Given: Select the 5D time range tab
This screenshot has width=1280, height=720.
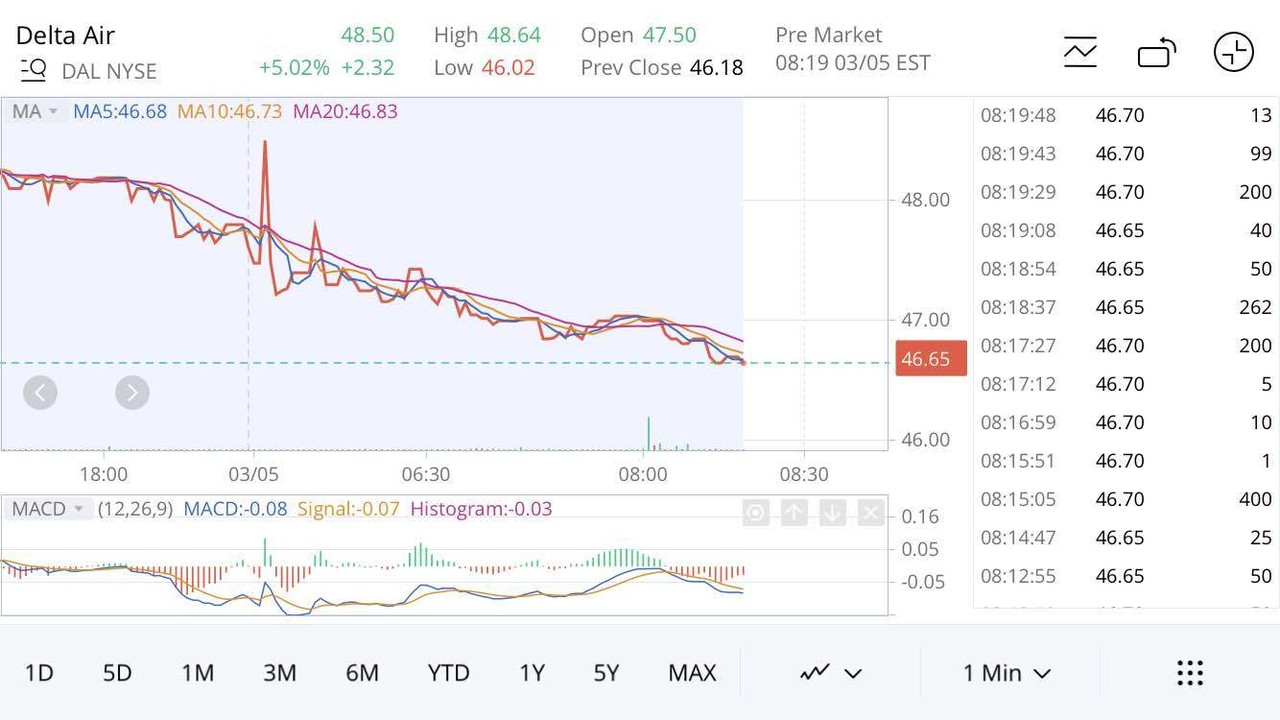Looking at the screenshot, I should (x=117, y=673).
